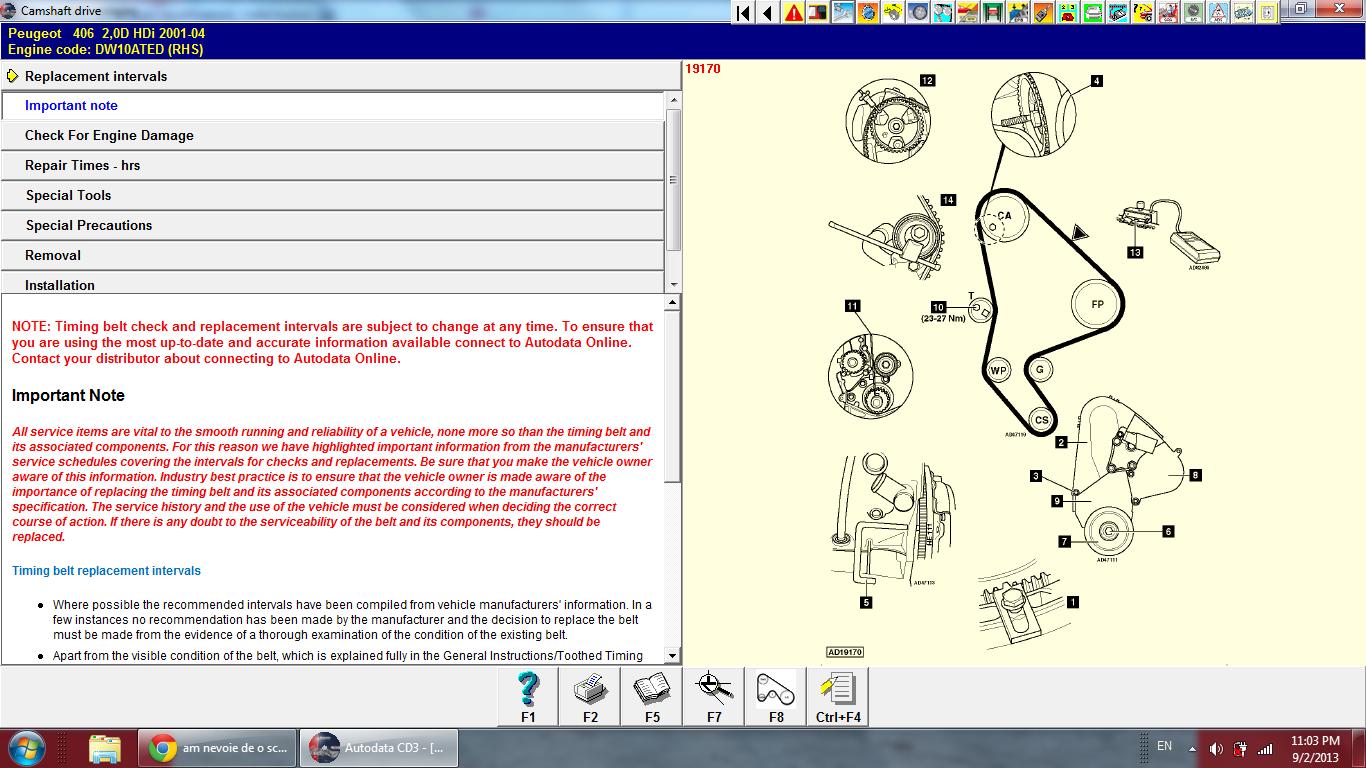Click text pane scrollbar down arrow

[x=673, y=656]
